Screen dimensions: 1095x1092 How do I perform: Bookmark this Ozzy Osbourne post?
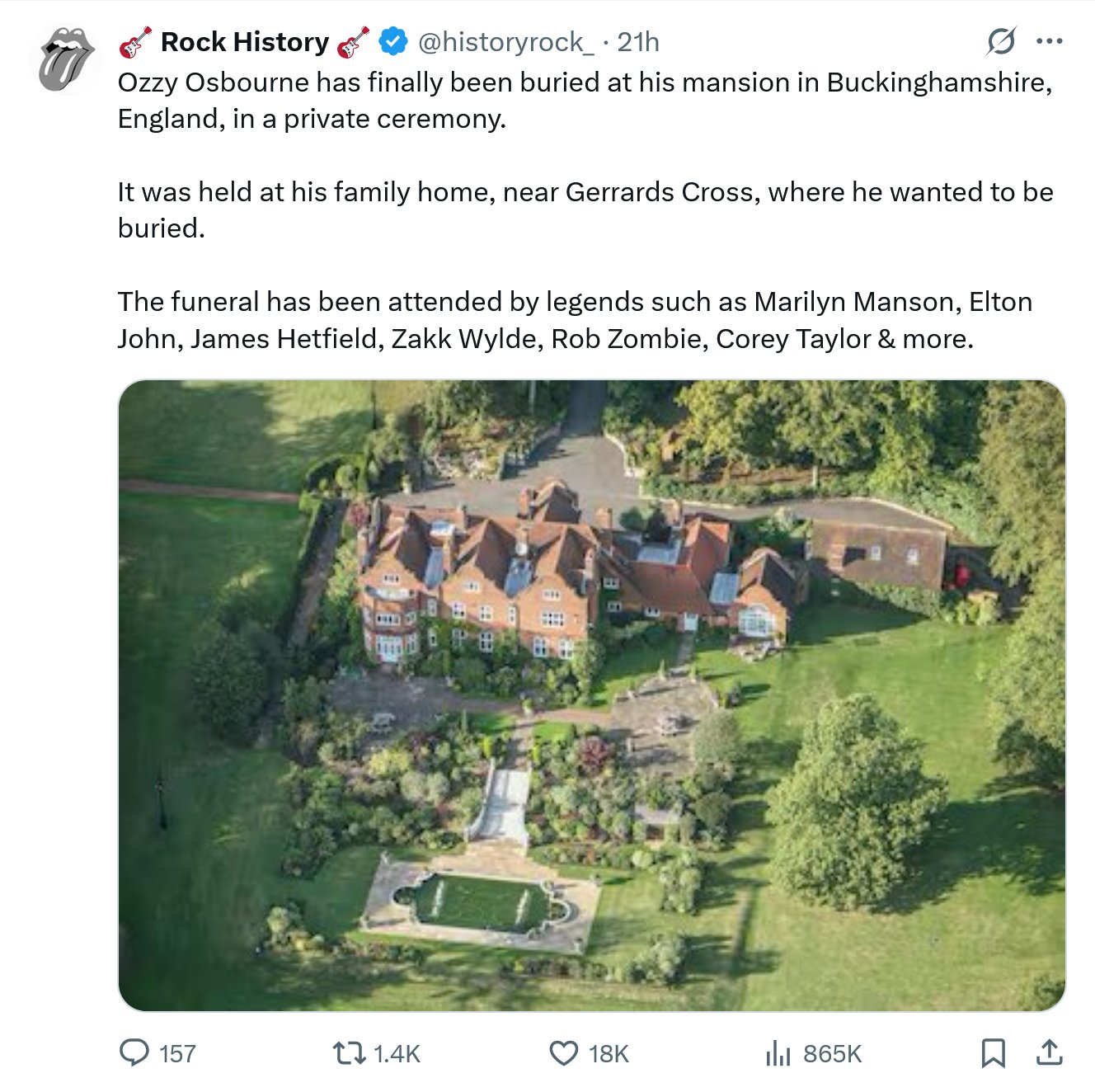tap(993, 1053)
